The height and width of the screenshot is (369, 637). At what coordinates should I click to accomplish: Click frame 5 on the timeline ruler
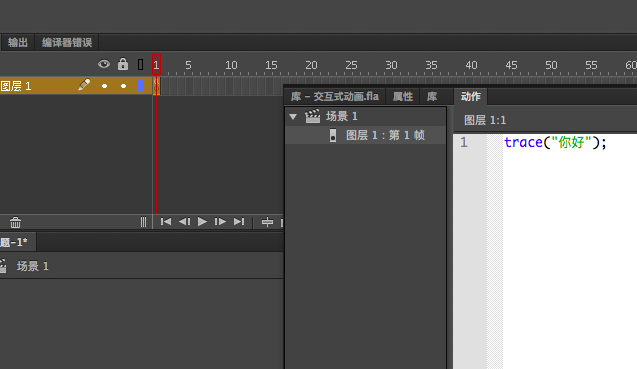coord(188,65)
